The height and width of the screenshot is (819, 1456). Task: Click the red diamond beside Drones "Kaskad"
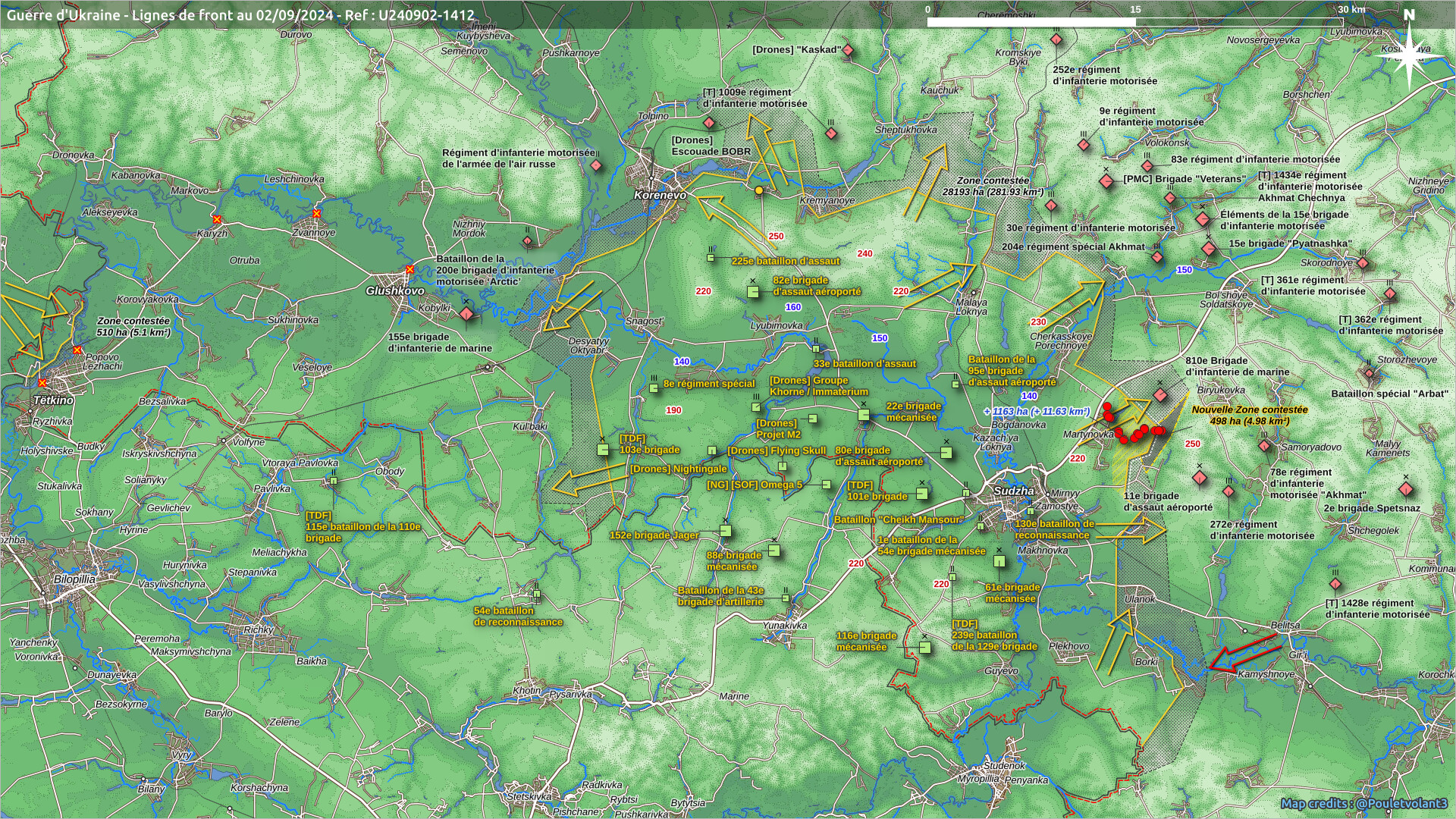click(848, 51)
